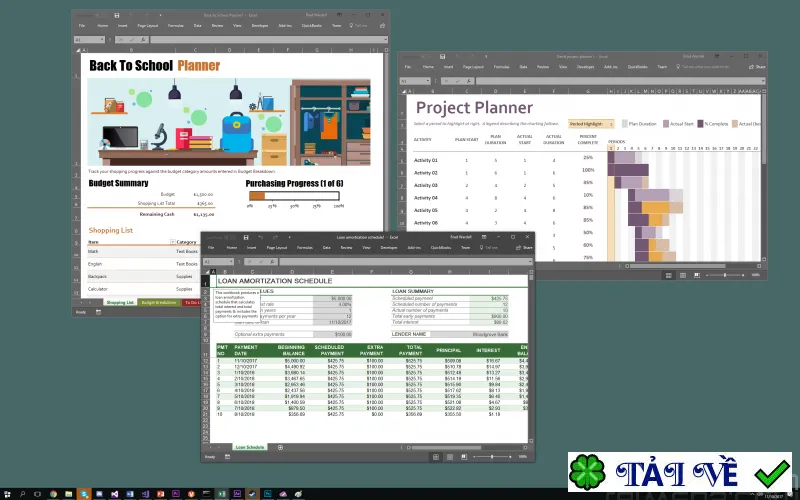Open Insert tab in Back To School window
This screenshot has width=800, height=500.
122,26
